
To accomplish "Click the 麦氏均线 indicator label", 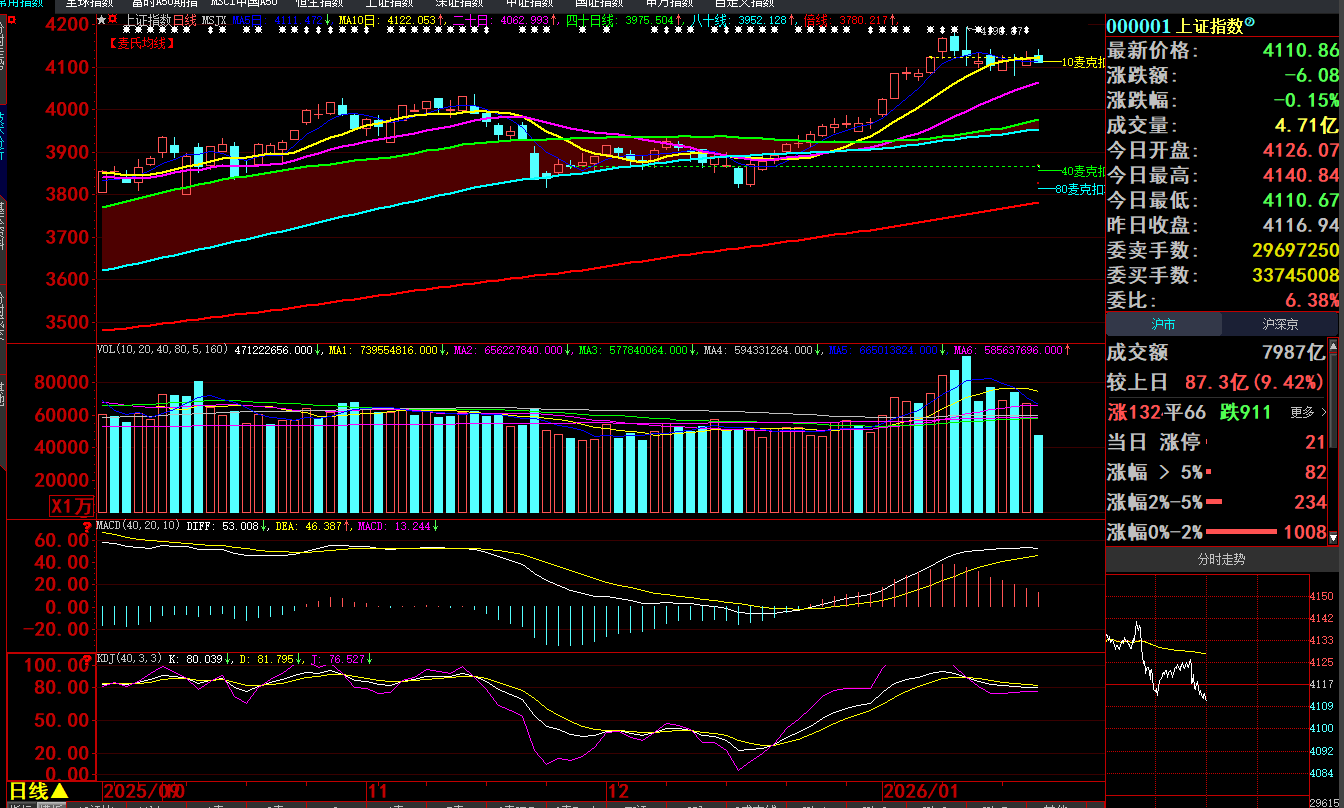I will point(141,43).
